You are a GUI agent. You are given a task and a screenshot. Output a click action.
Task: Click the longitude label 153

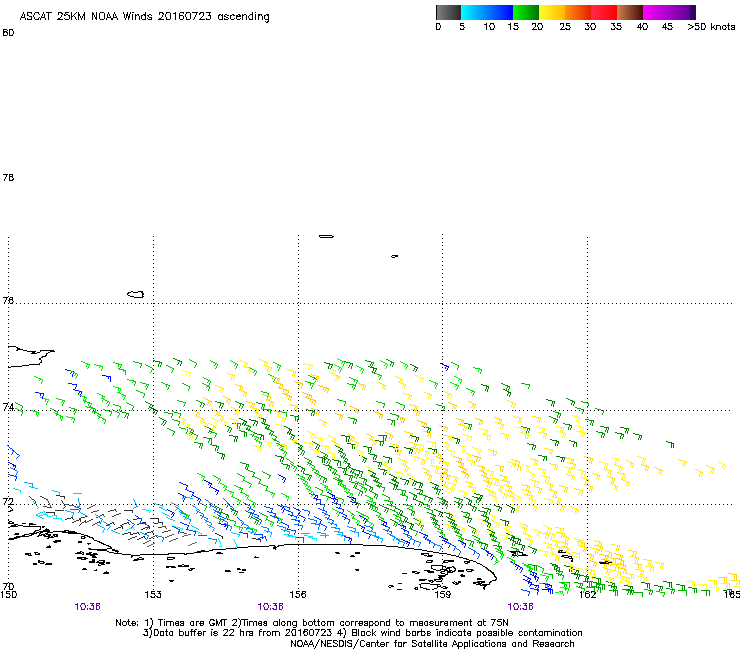pyautogui.click(x=153, y=595)
